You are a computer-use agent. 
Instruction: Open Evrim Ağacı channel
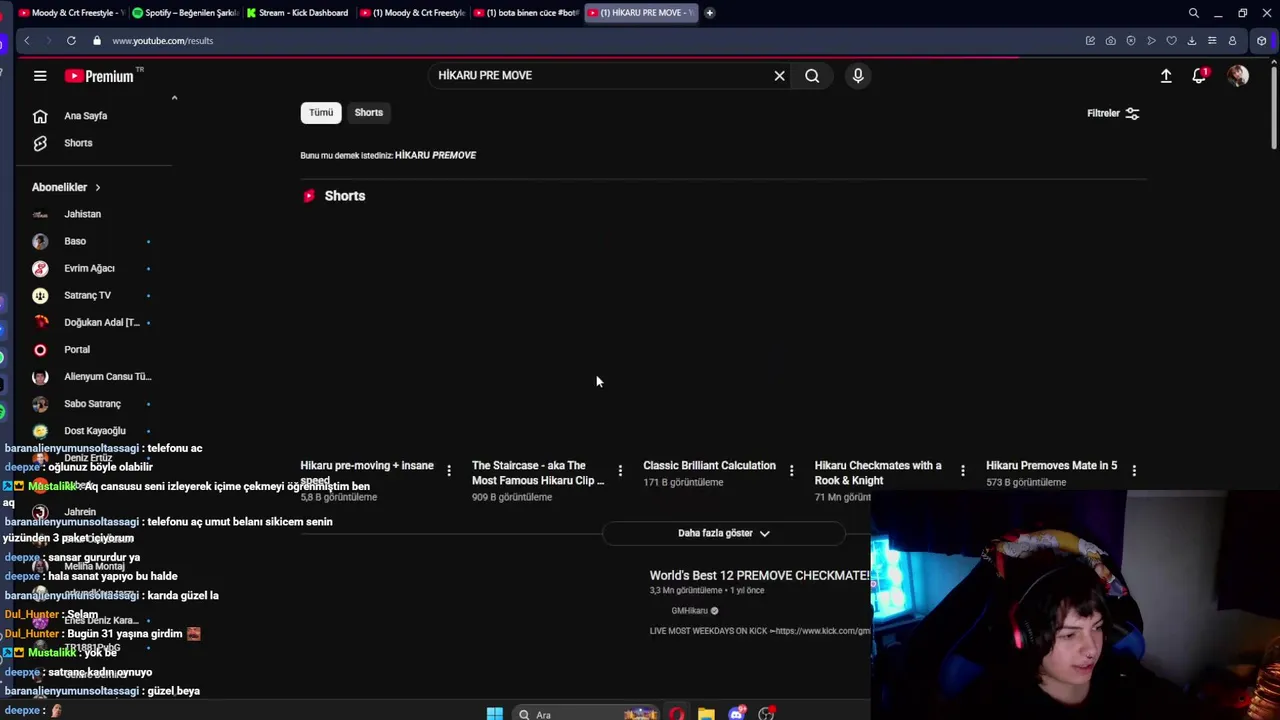pyautogui.click(x=90, y=268)
